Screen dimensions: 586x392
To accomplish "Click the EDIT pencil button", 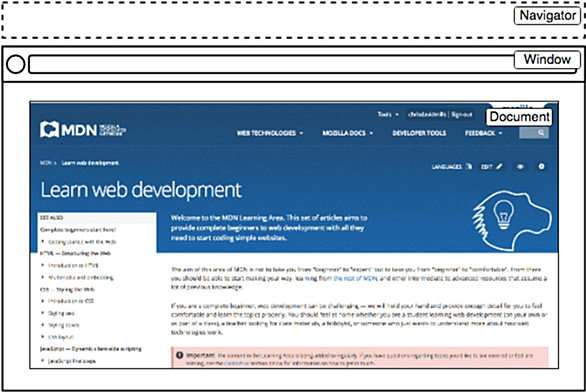I will pyautogui.click(x=491, y=167).
